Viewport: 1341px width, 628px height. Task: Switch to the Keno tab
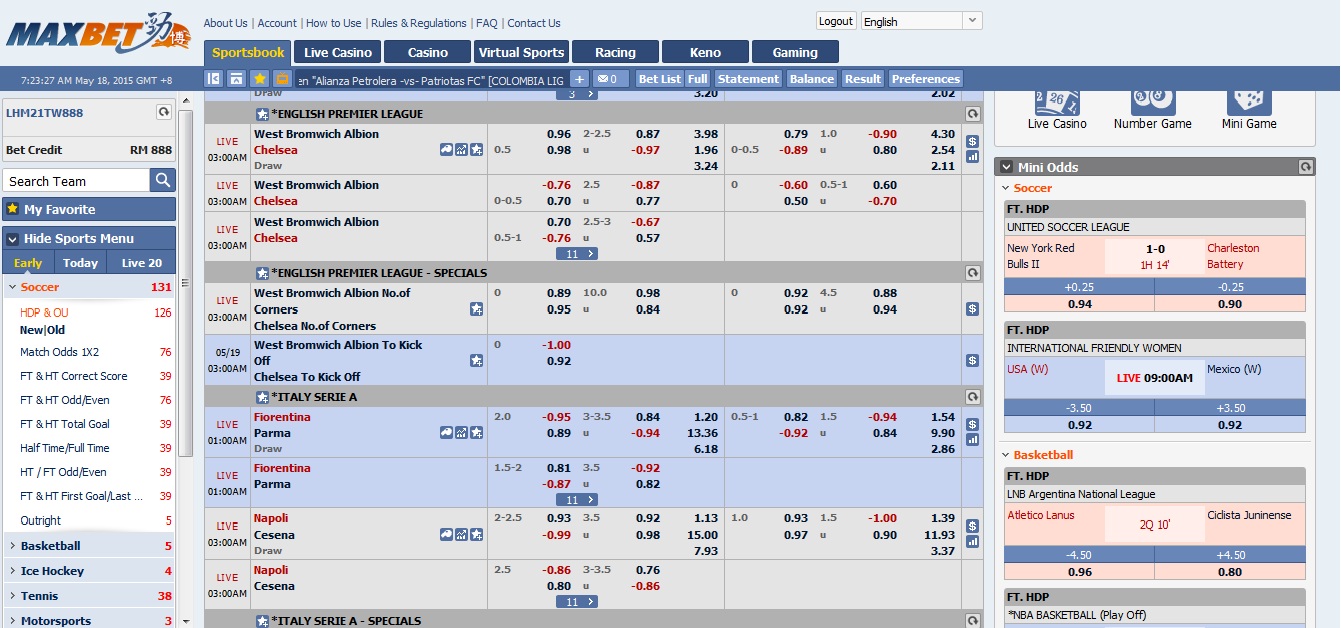[705, 52]
